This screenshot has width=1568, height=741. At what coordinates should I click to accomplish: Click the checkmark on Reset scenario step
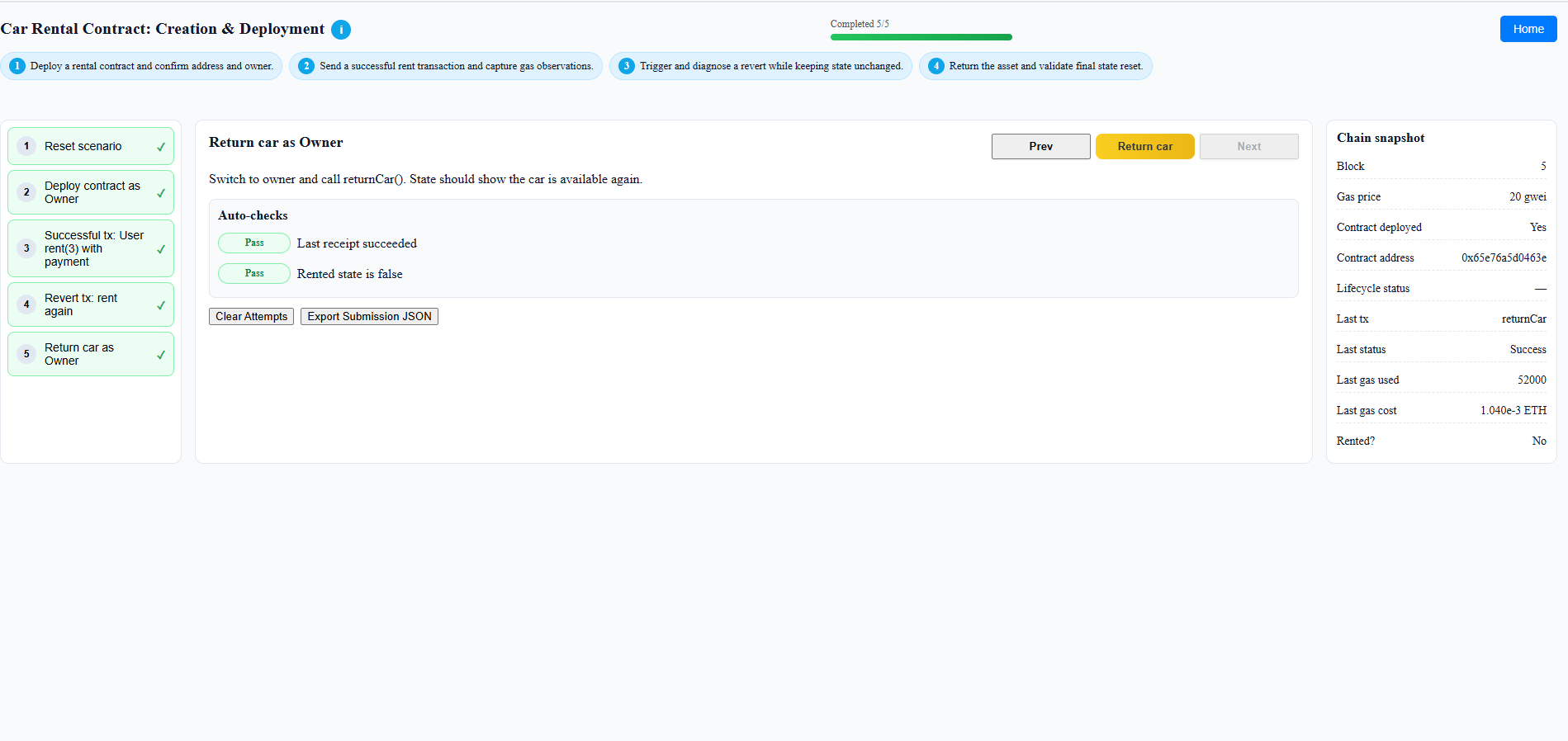pyautogui.click(x=161, y=147)
